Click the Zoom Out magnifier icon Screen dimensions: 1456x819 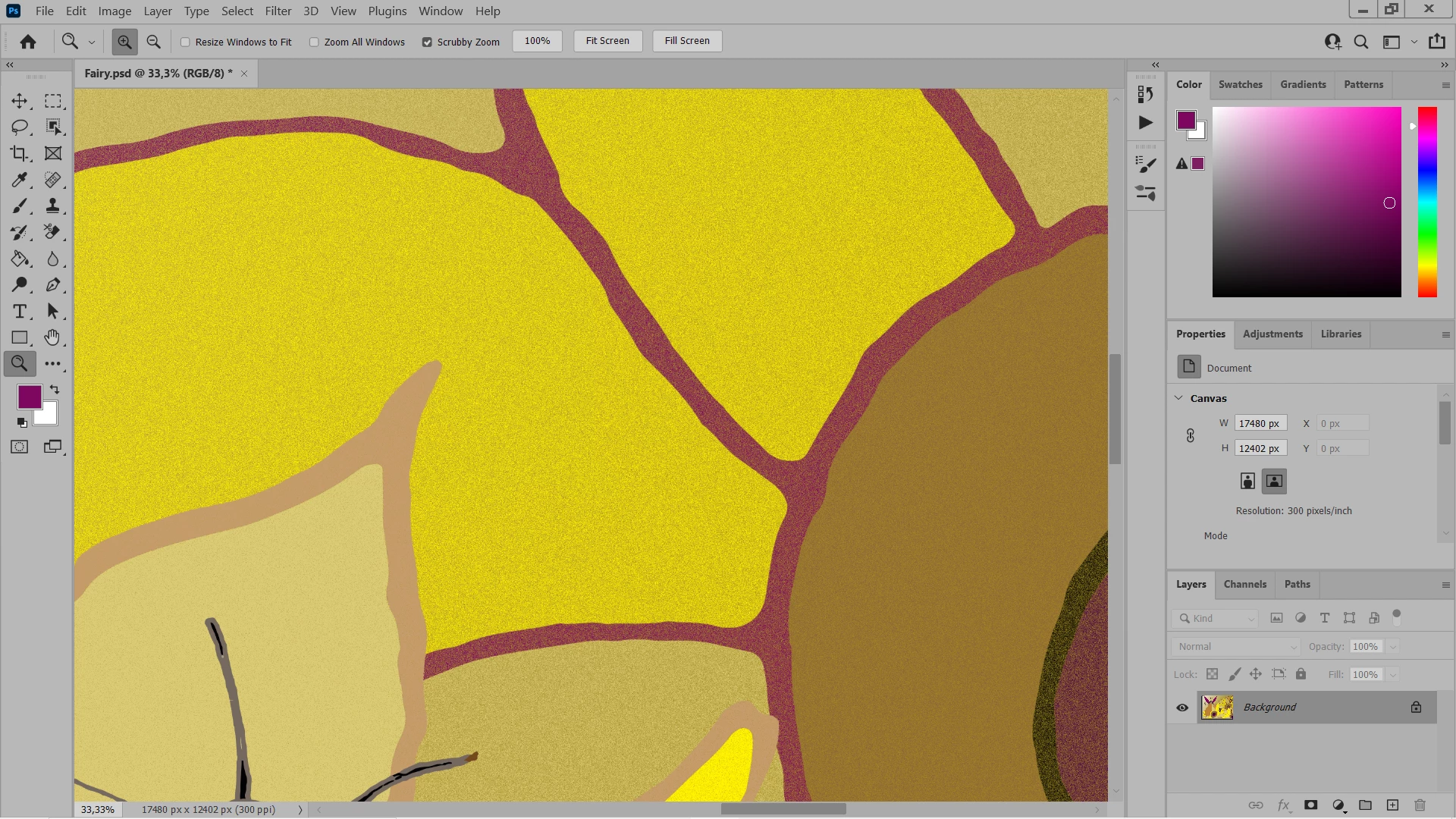153,42
